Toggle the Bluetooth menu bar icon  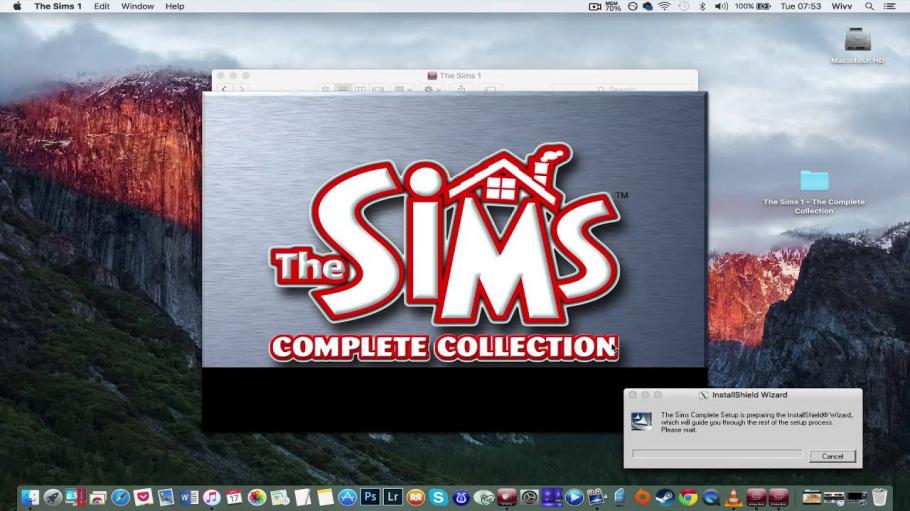coord(701,6)
